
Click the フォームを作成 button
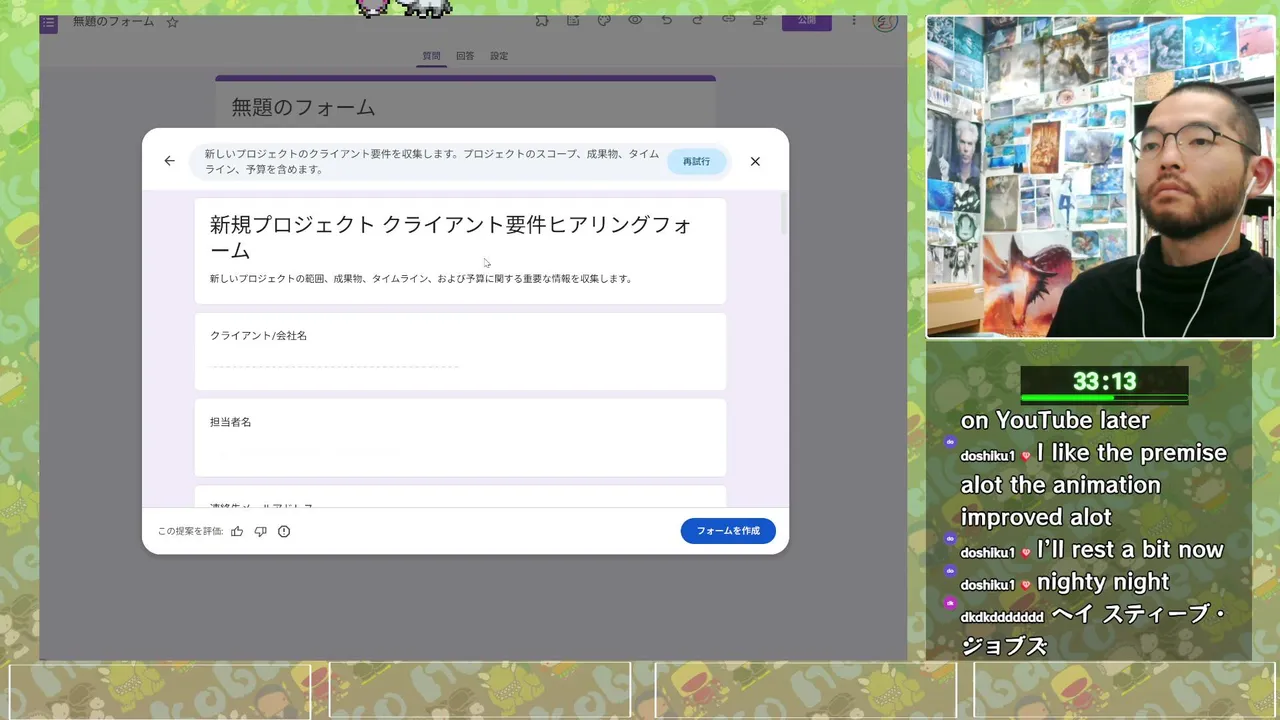click(x=728, y=531)
